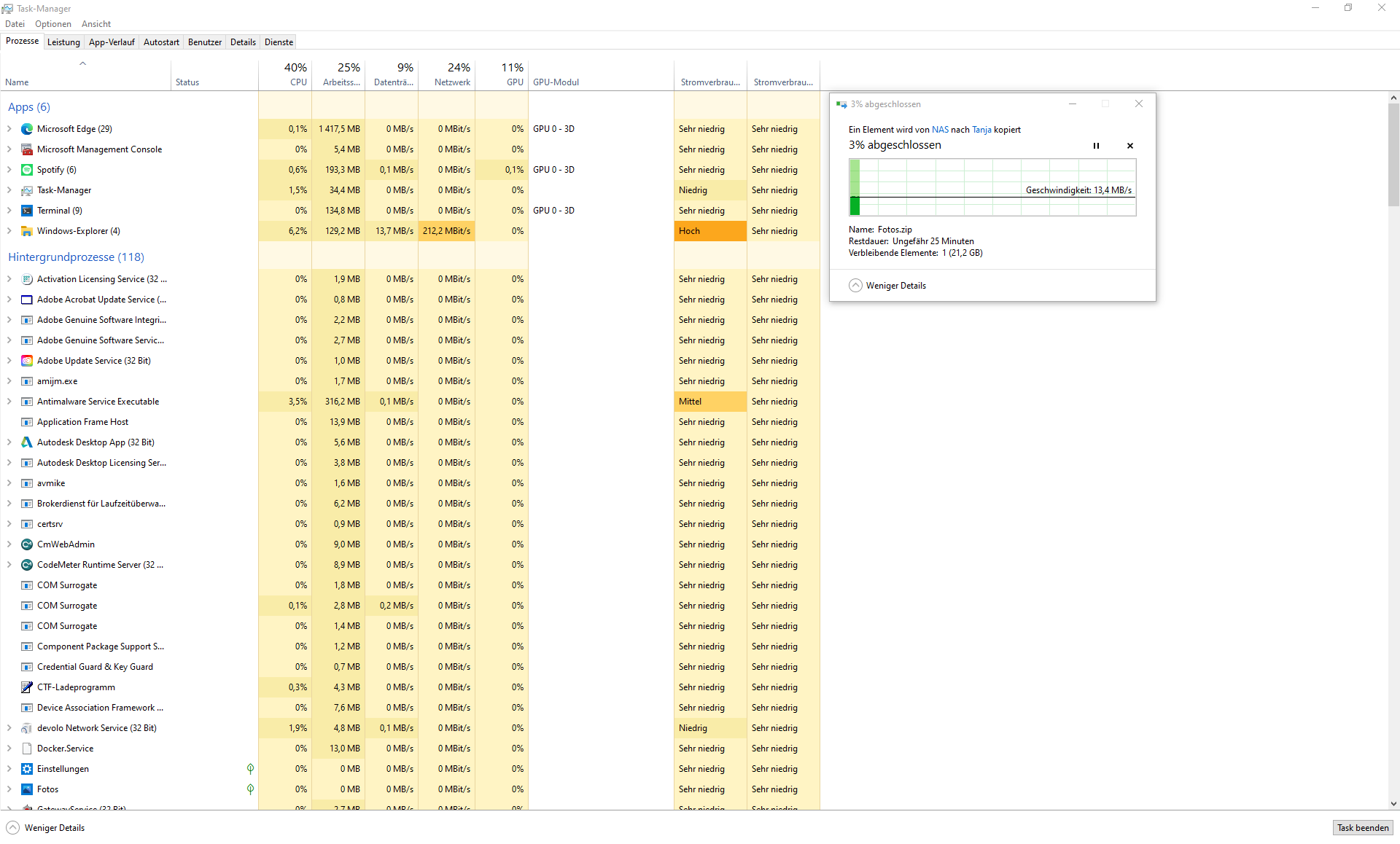Click the Terminal process icon

click(27, 211)
